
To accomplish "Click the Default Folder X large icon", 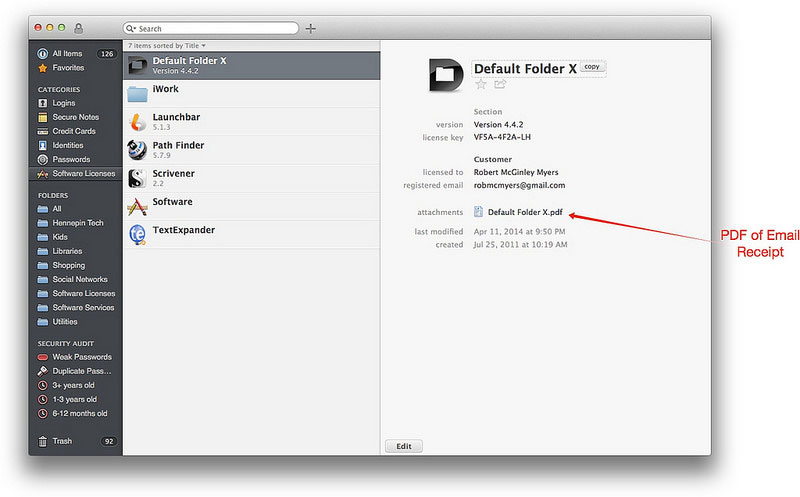I will (446, 75).
